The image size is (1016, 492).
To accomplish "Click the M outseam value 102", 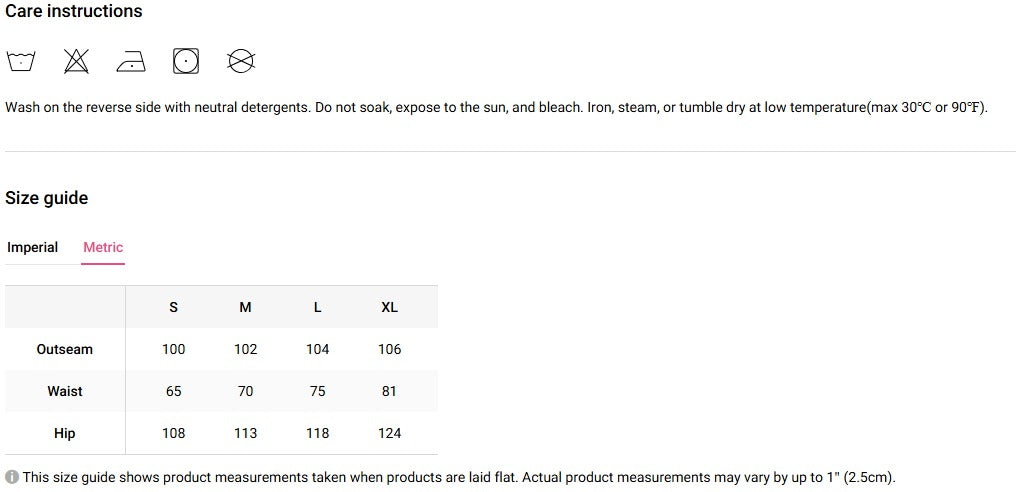I will 246,349.
